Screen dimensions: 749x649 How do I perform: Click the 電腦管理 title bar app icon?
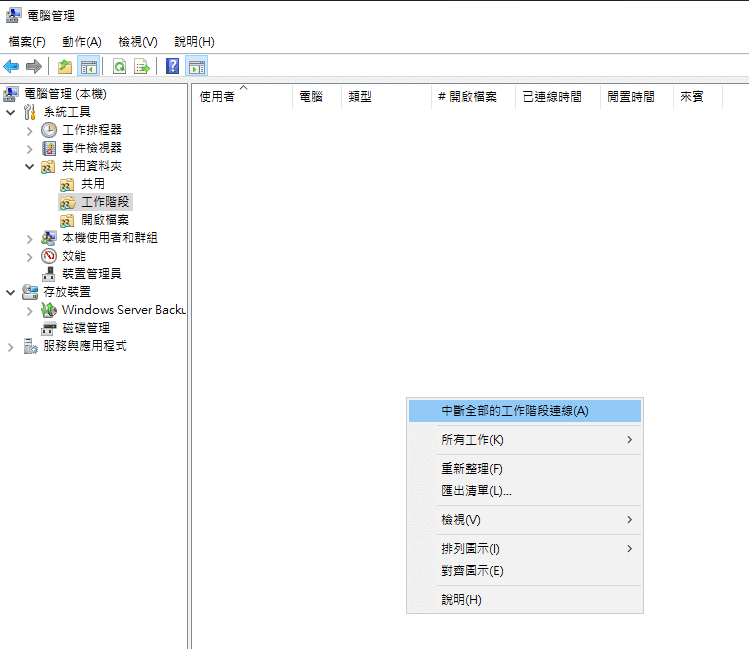tap(13, 15)
